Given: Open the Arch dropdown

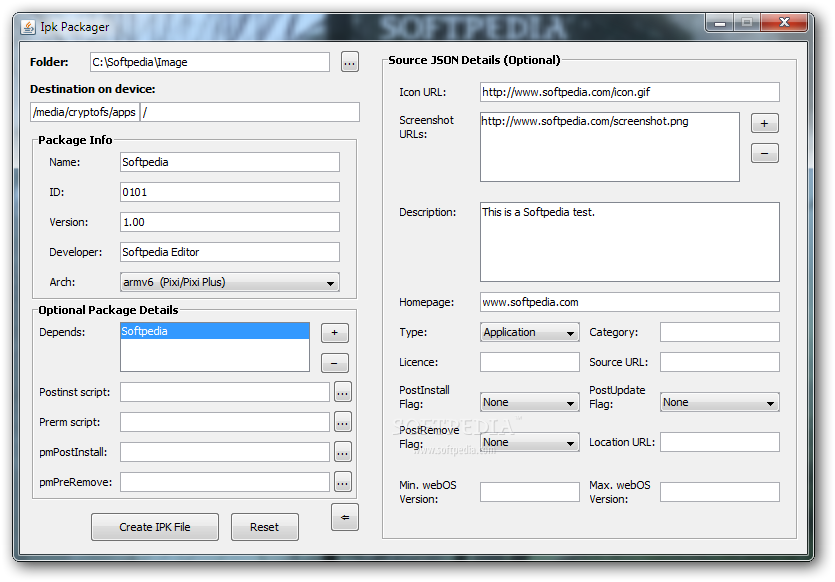Looking at the screenshot, I should coord(230,282).
